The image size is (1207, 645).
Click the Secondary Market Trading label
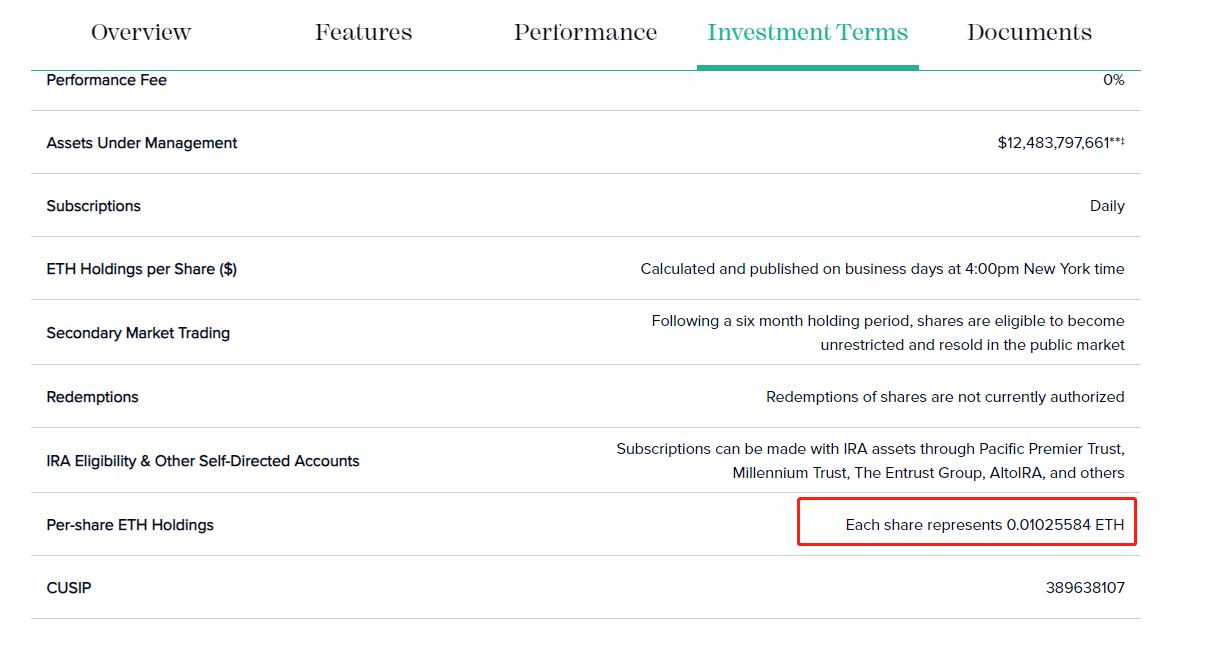pyautogui.click(x=138, y=333)
